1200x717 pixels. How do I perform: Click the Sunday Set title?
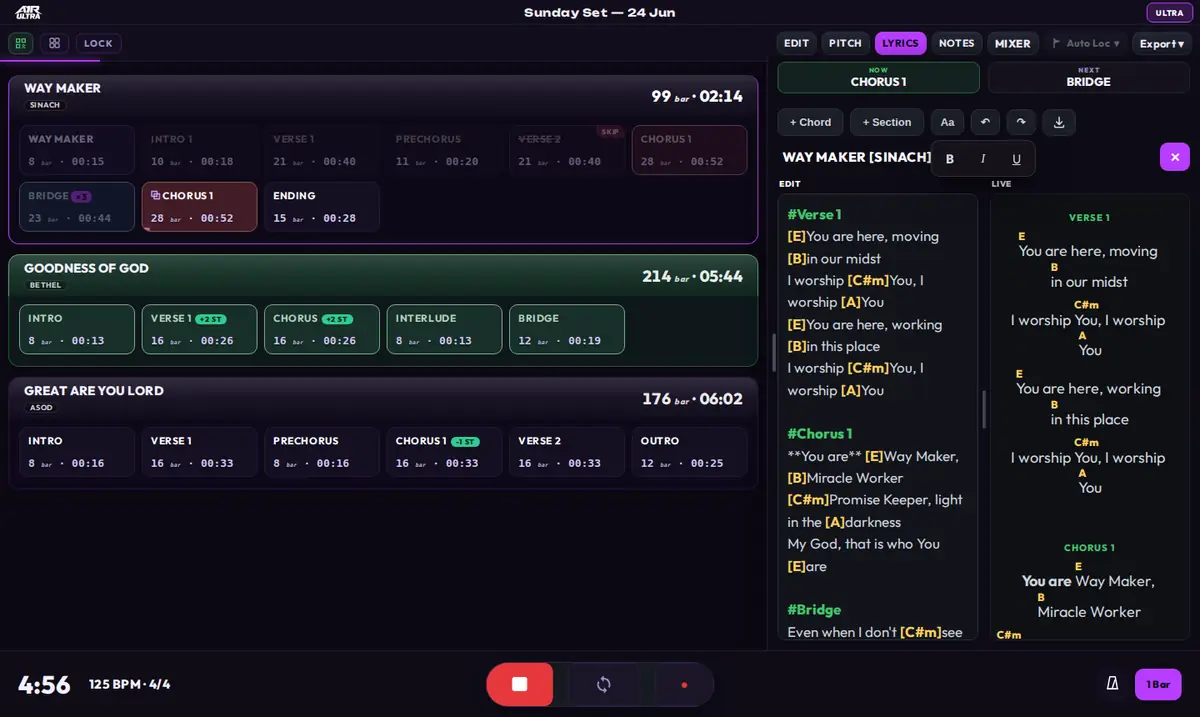click(x=600, y=13)
